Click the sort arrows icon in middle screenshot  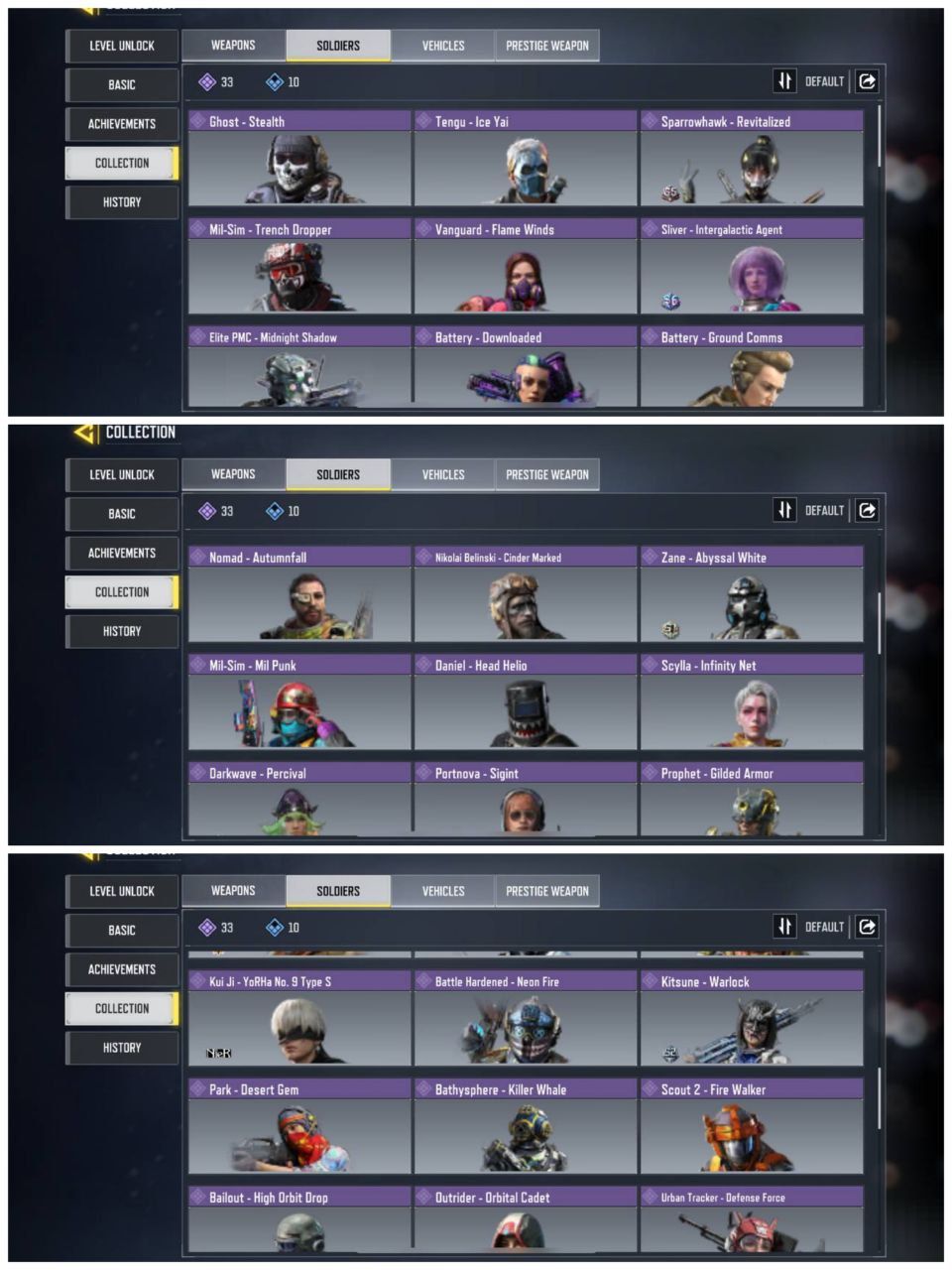pyautogui.click(x=785, y=510)
